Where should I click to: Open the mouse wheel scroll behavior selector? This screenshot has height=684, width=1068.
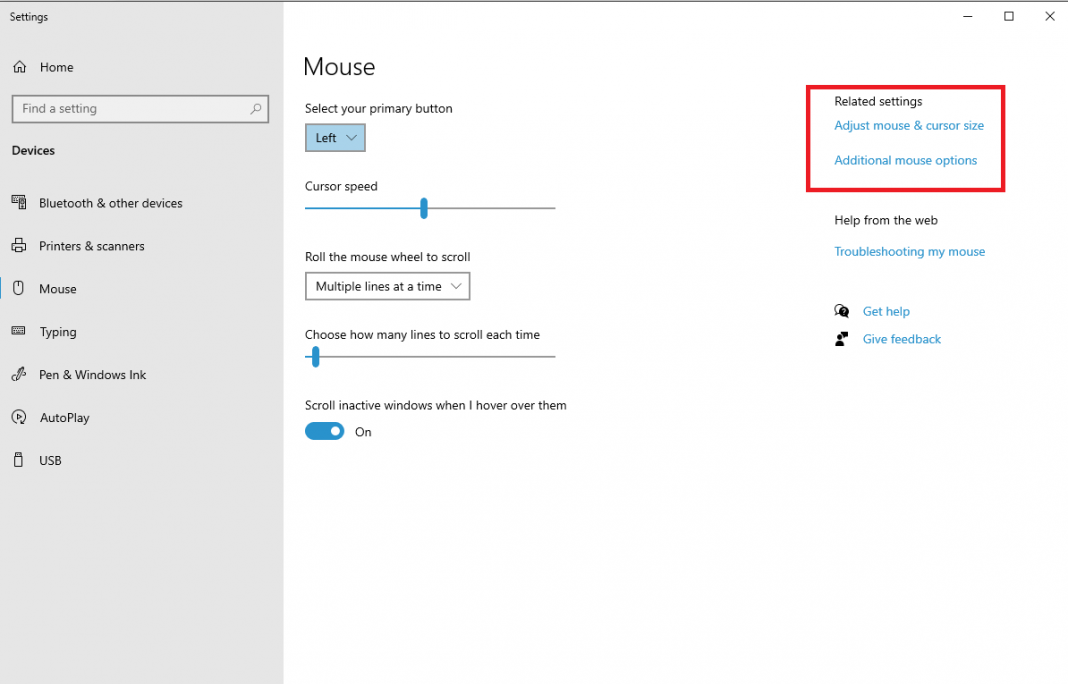387,285
